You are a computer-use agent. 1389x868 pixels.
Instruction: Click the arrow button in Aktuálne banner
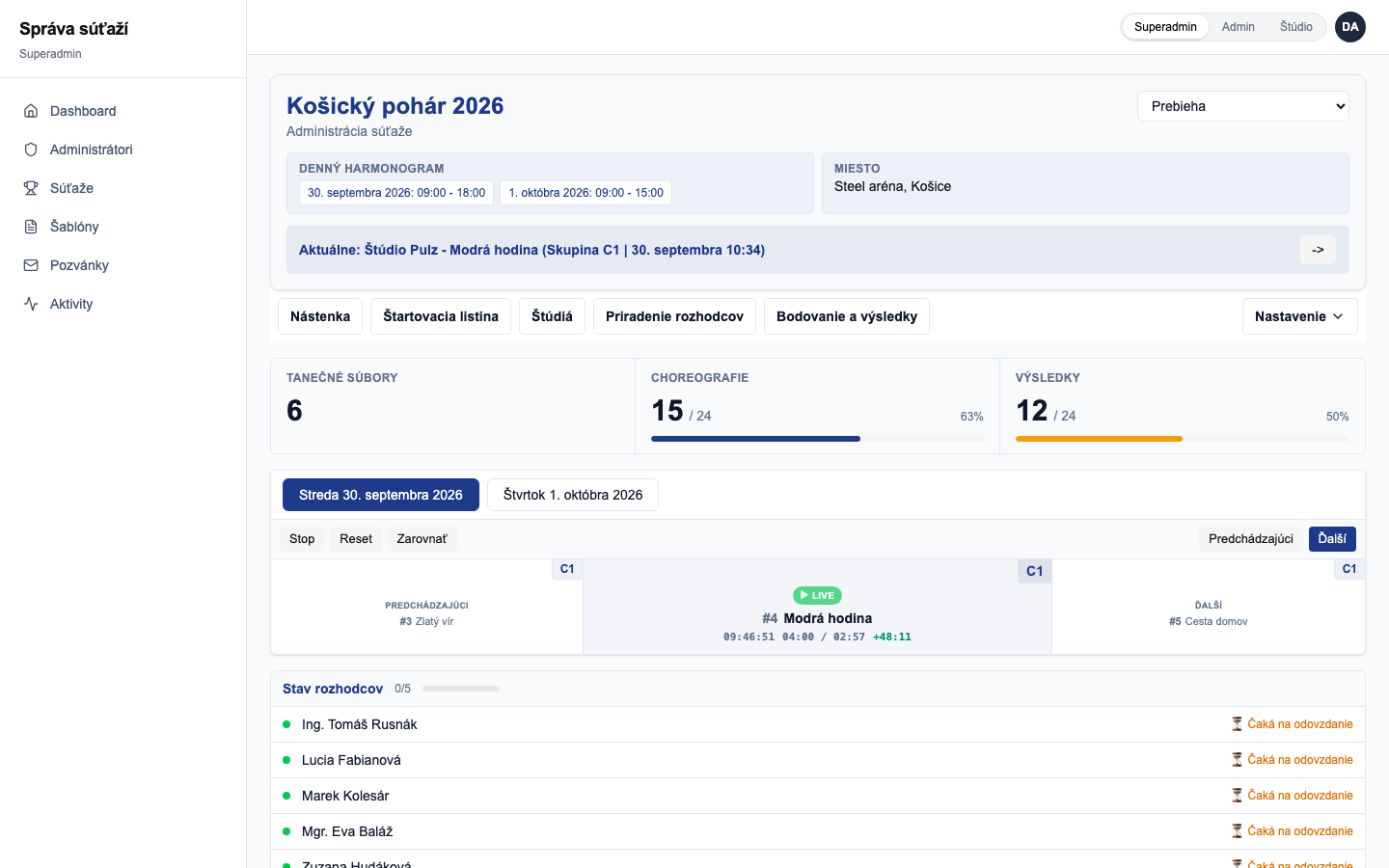(x=1318, y=250)
